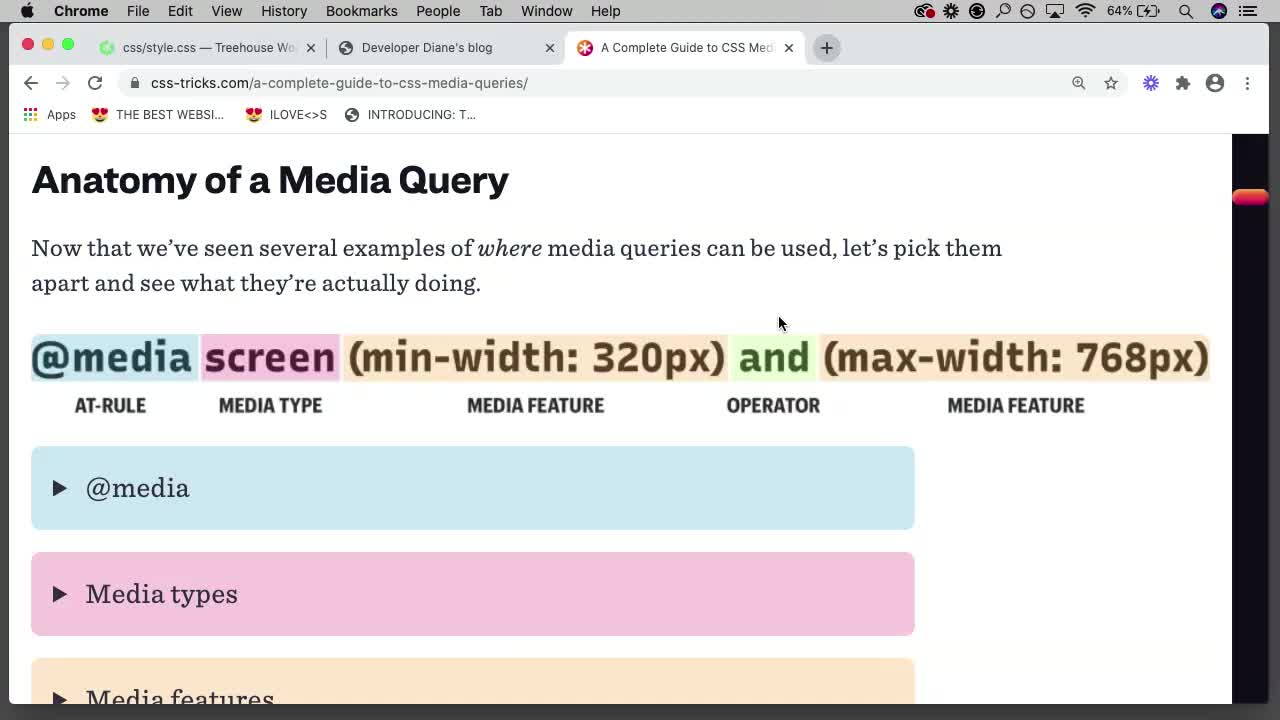Screen dimensions: 1280x720
Task: Bookmark this page with the star icon
Action: tap(1111, 83)
